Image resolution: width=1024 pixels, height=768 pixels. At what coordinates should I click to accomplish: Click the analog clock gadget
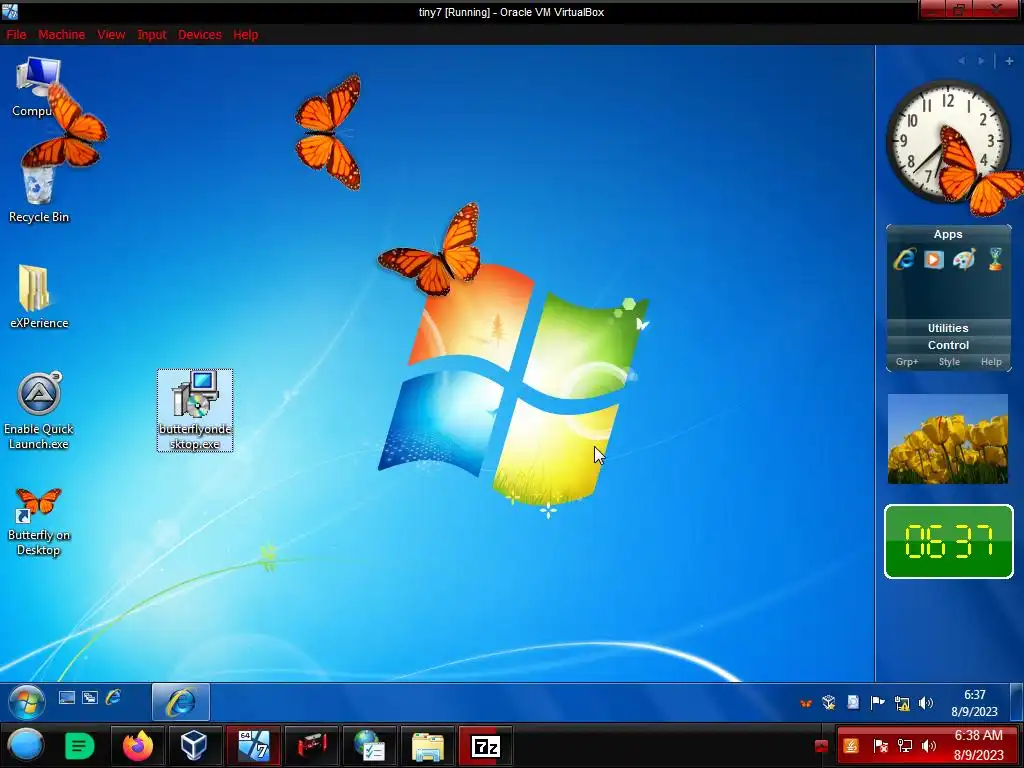pos(948,140)
